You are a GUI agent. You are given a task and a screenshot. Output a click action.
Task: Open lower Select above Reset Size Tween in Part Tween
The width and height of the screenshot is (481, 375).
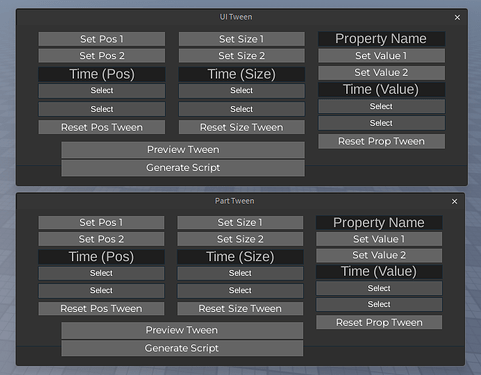(240, 291)
